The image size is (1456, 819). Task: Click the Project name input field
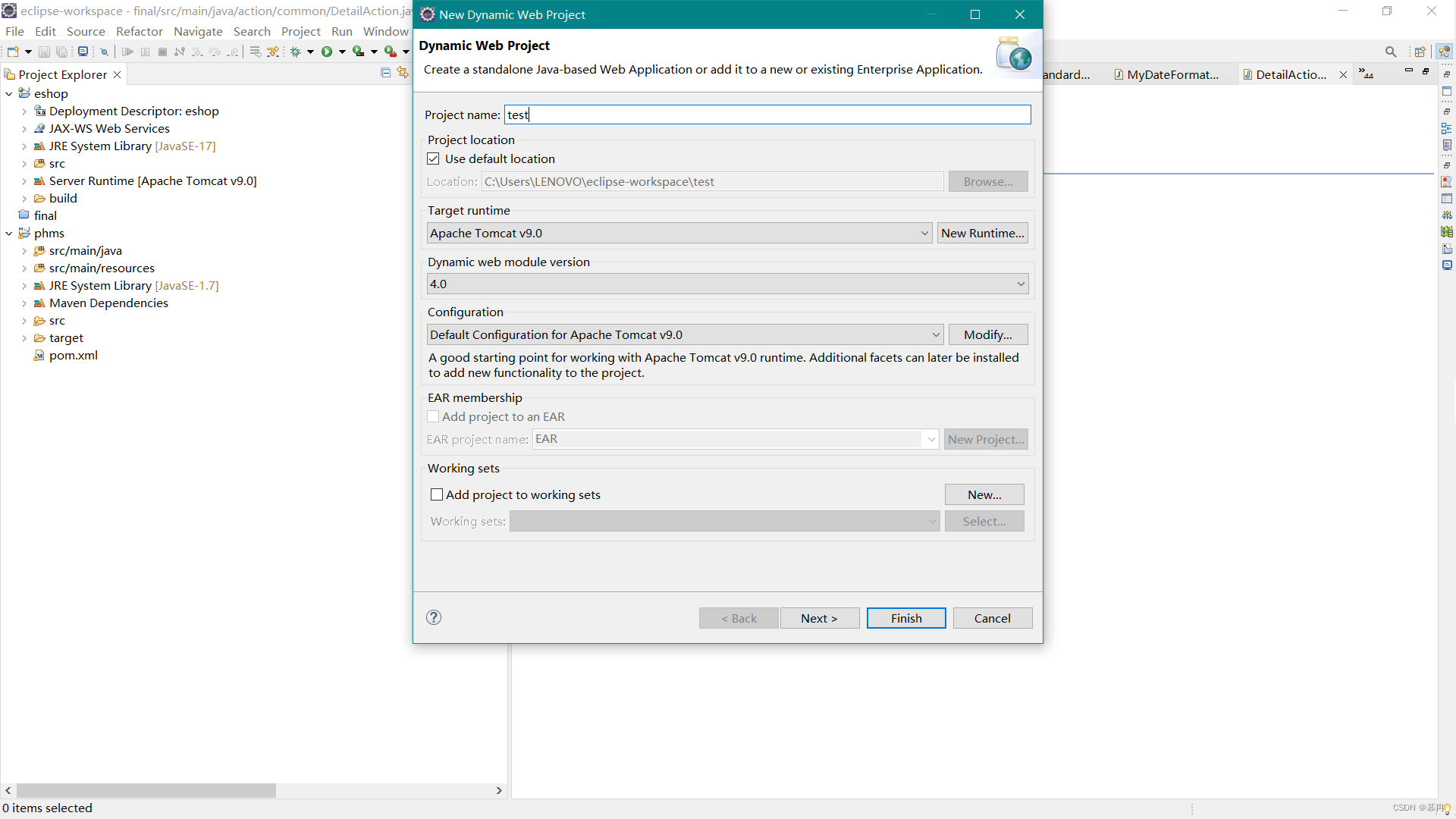click(767, 115)
